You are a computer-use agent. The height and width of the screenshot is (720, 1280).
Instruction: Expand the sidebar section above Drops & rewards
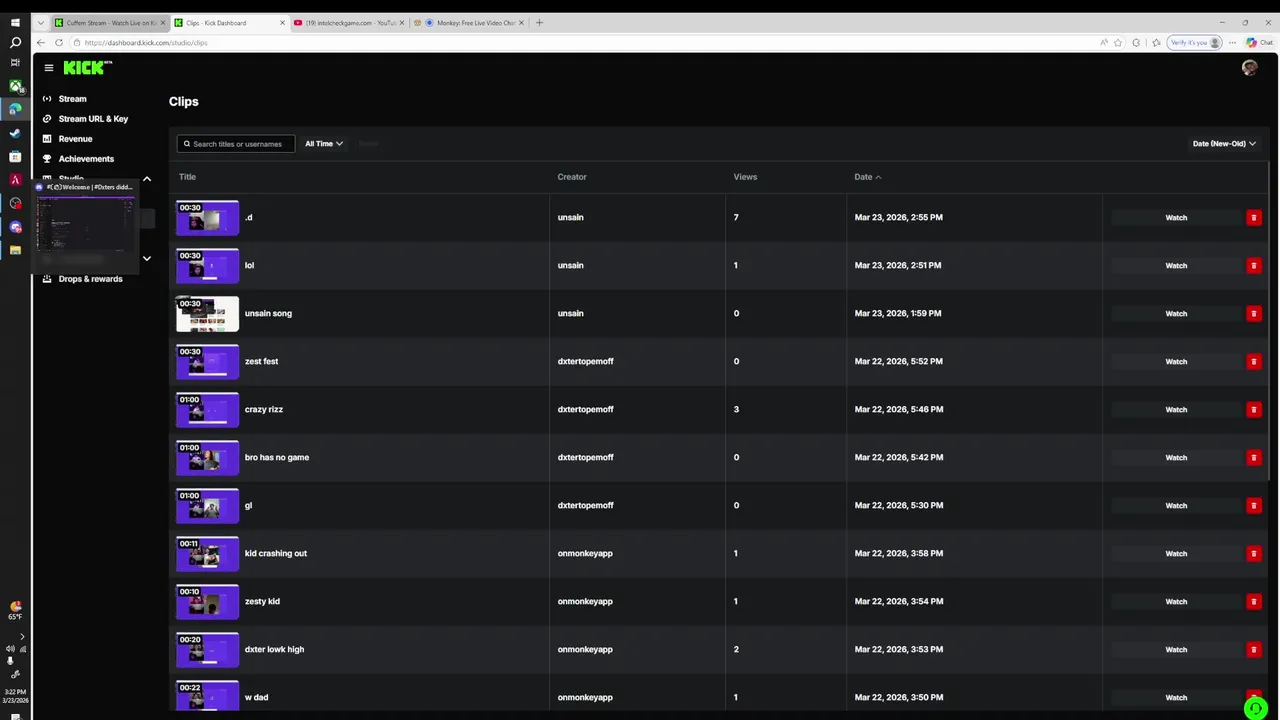point(147,258)
